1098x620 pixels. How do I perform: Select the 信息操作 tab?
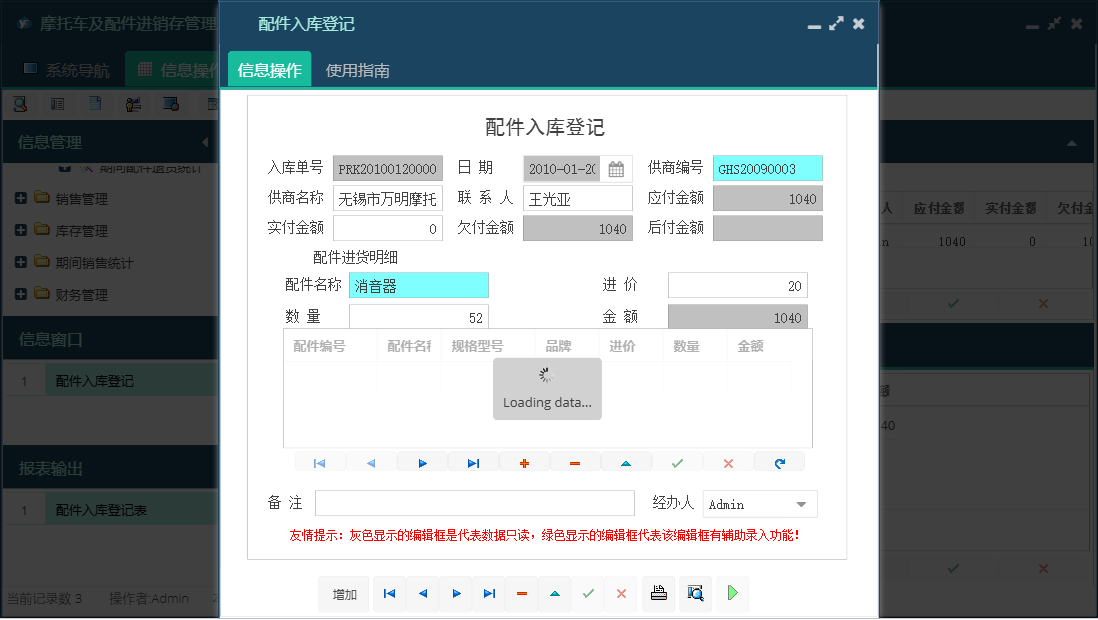click(x=268, y=71)
